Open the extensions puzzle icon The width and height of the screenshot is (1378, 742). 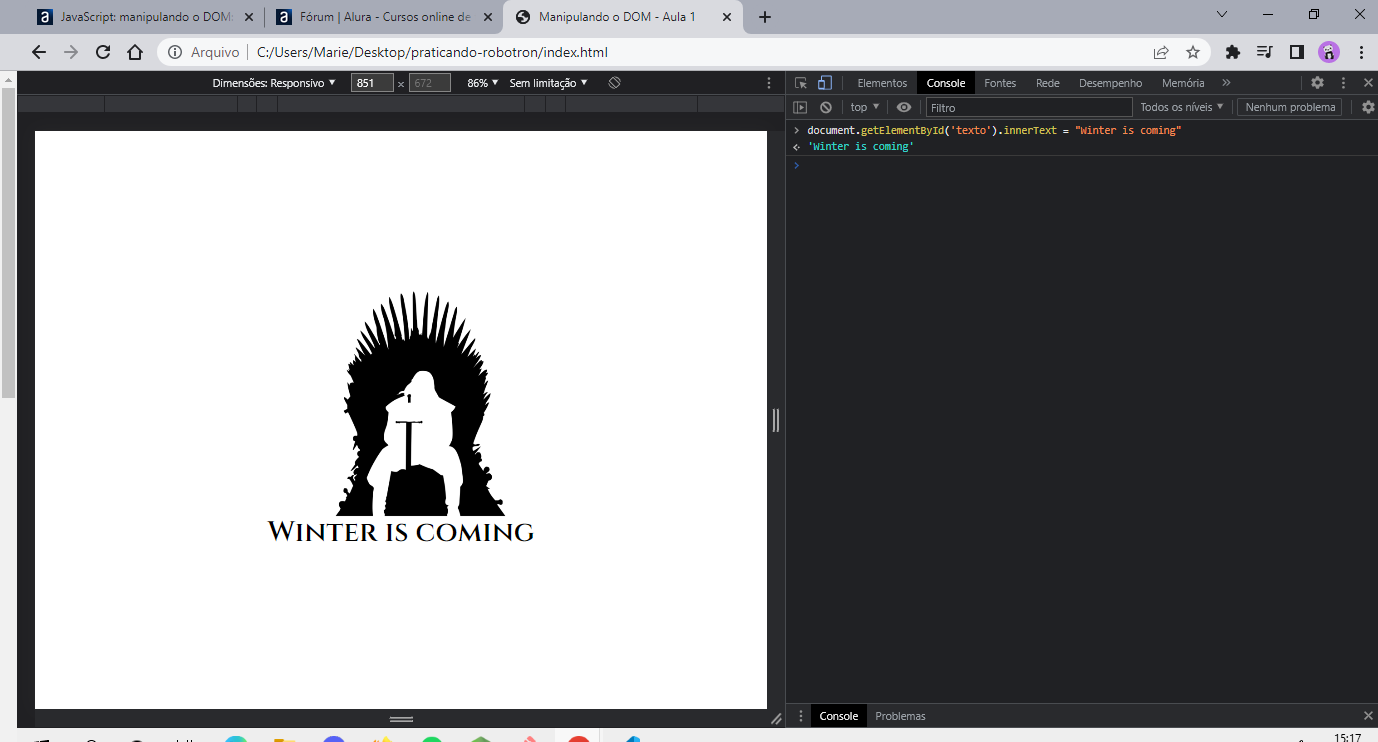click(1233, 52)
